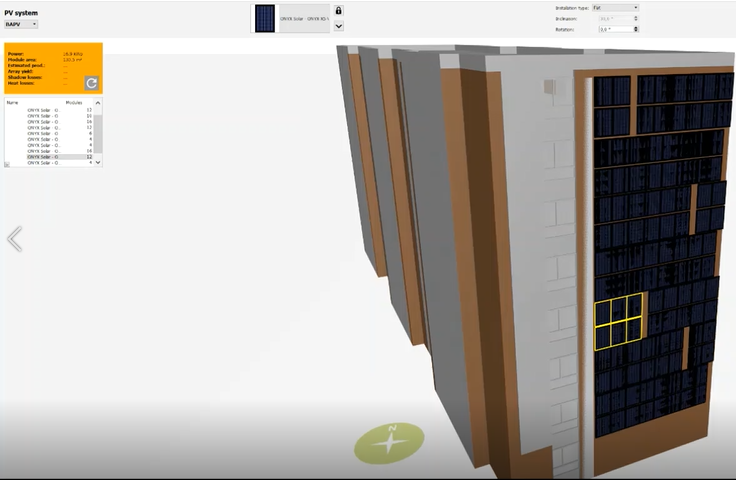Click the yellow-outlined selected panel group
The height and width of the screenshot is (480, 736).
click(617, 323)
